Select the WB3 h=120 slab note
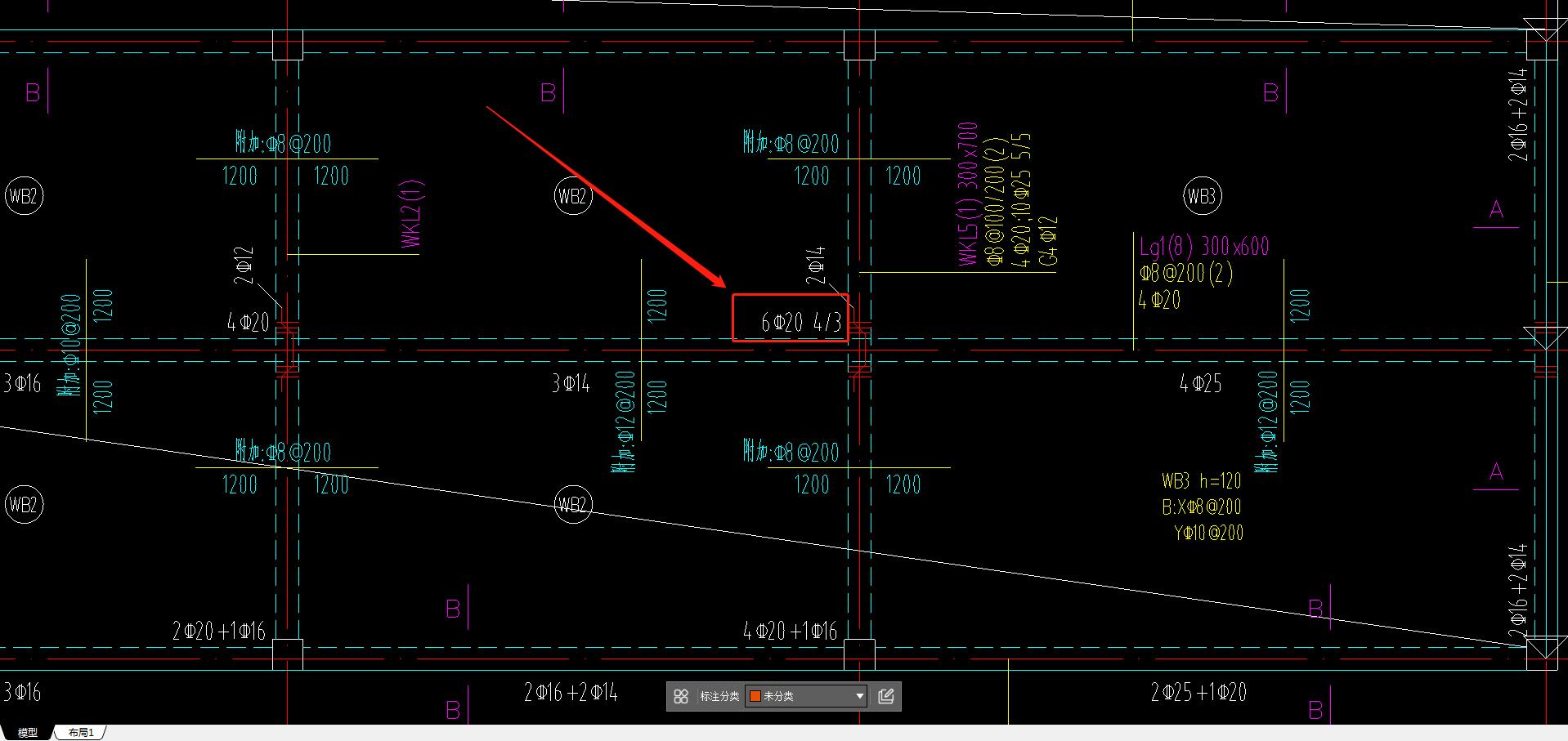 pyautogui.click(x=1201, y=480)
